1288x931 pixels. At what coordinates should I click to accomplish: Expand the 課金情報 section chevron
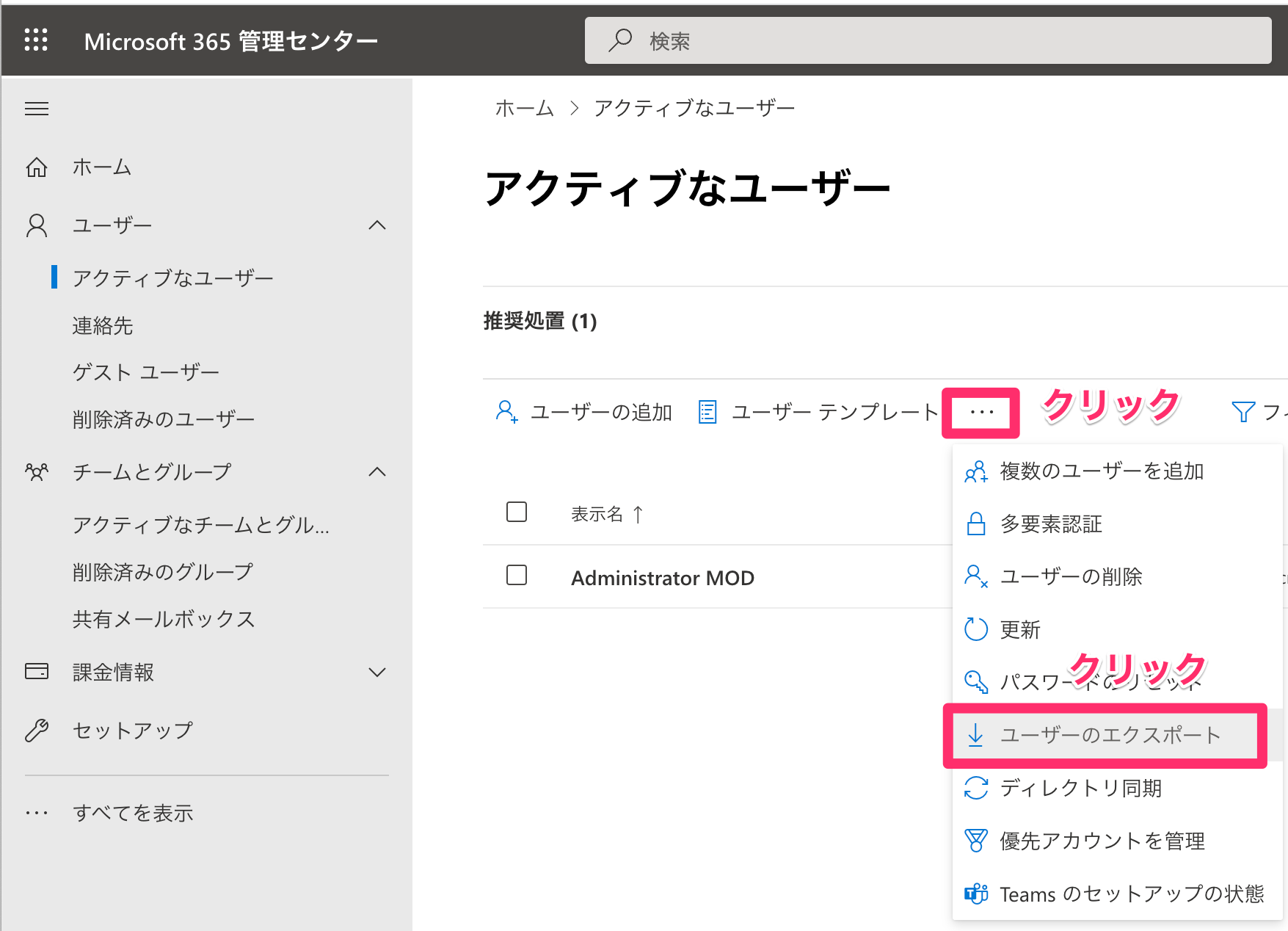(x=377, y=672)
